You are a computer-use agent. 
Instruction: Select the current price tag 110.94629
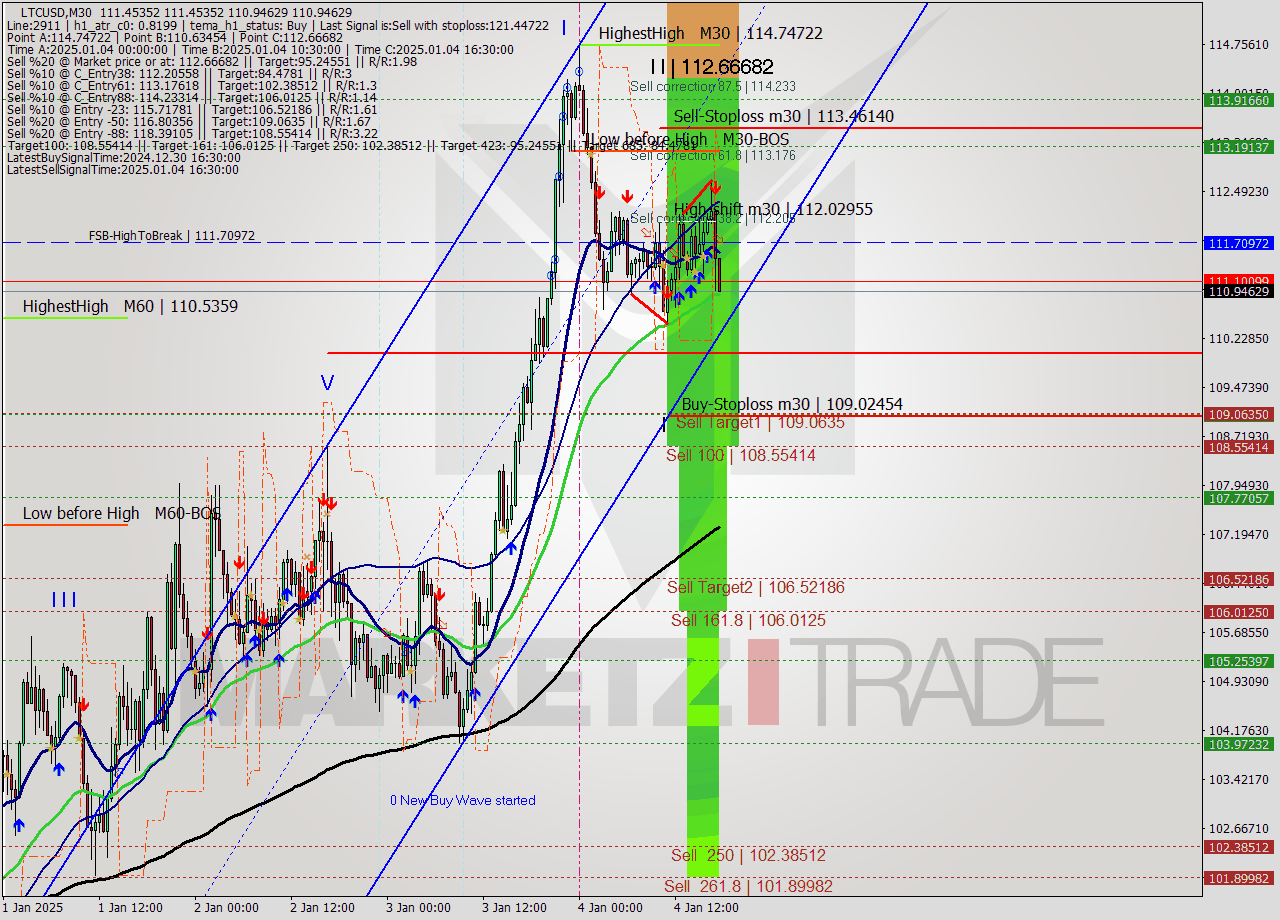tap(1239, 292)
